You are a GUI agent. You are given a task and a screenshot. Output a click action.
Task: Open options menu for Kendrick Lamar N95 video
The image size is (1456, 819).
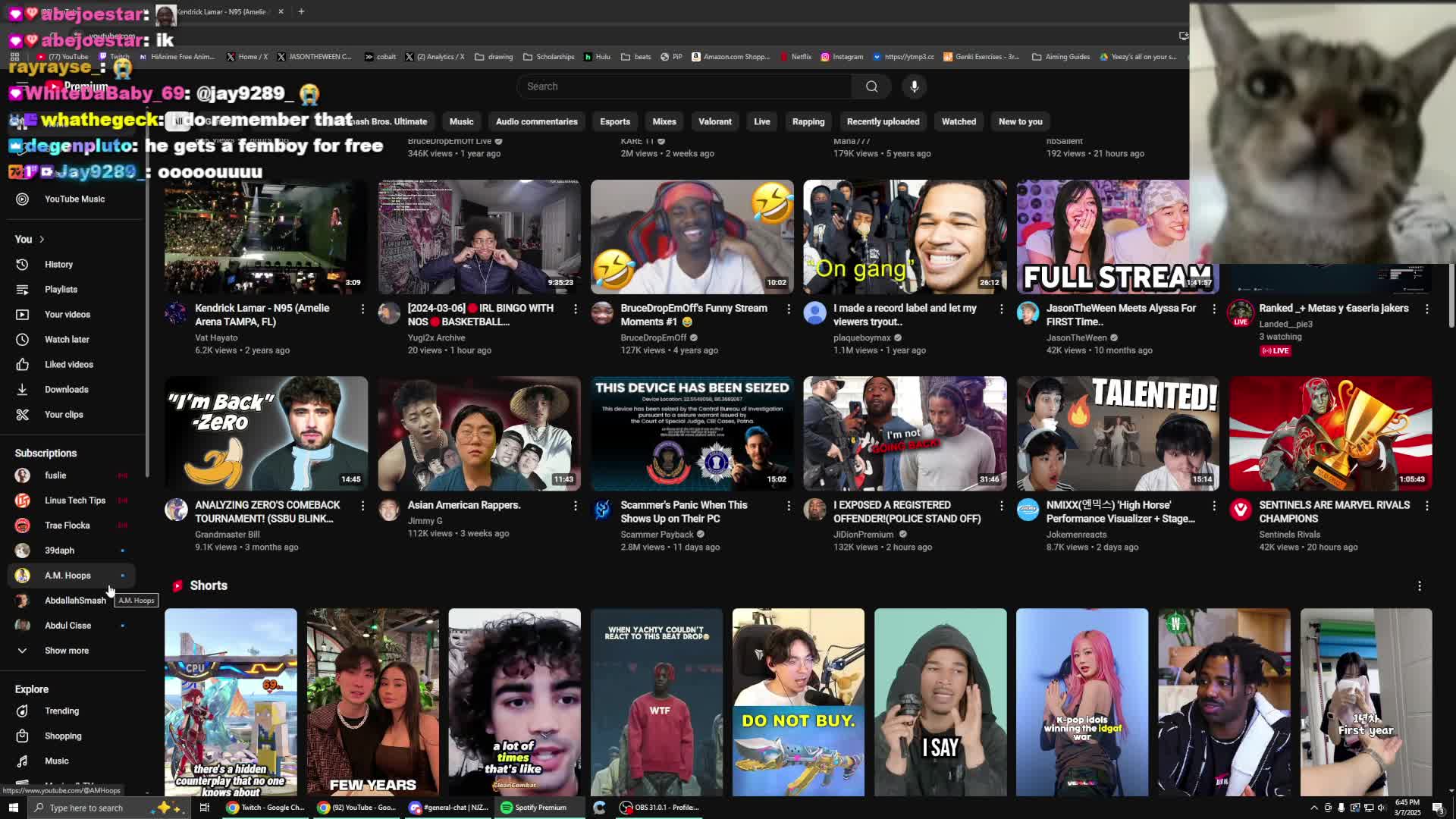362,309
